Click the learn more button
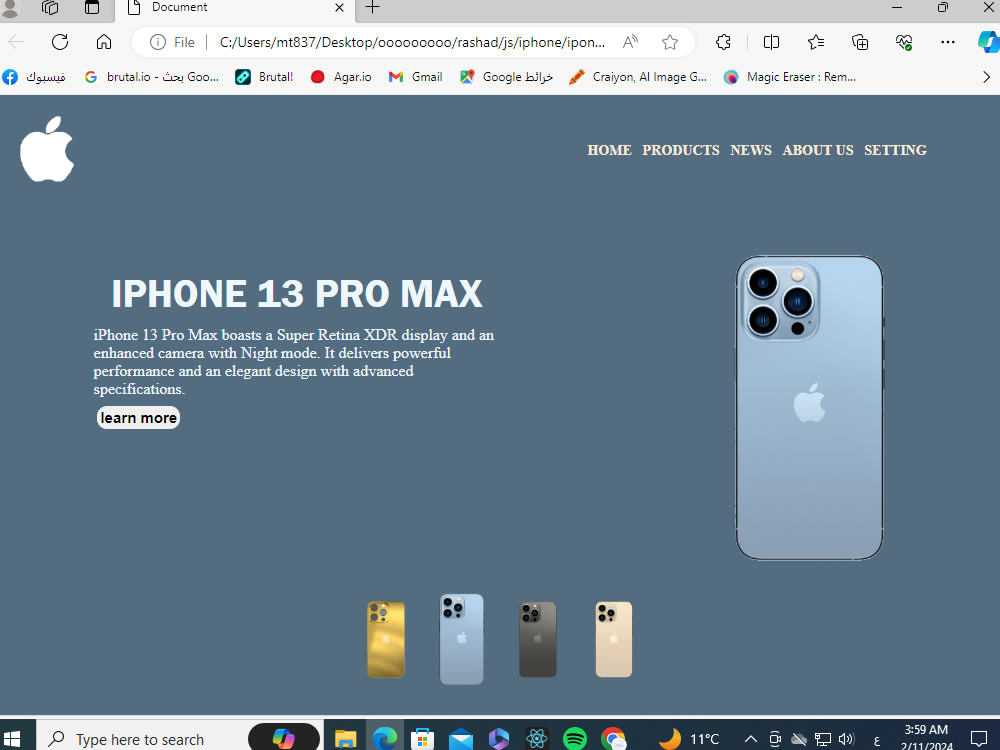 pos(138,418)
